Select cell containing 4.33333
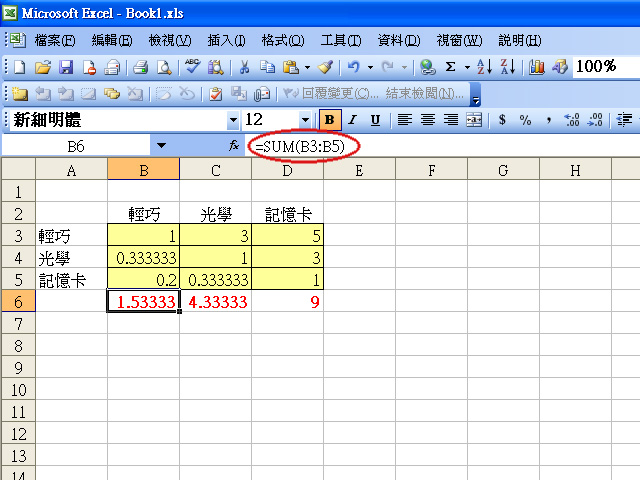The image size is (640, 480). (216, 301)
